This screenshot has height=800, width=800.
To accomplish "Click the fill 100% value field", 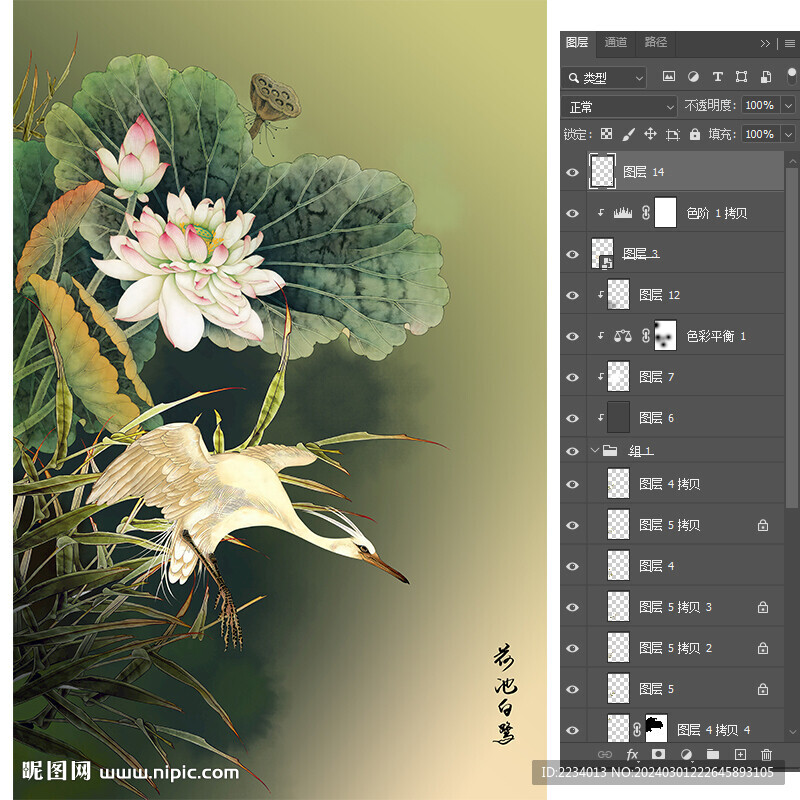I will point(760,134).
